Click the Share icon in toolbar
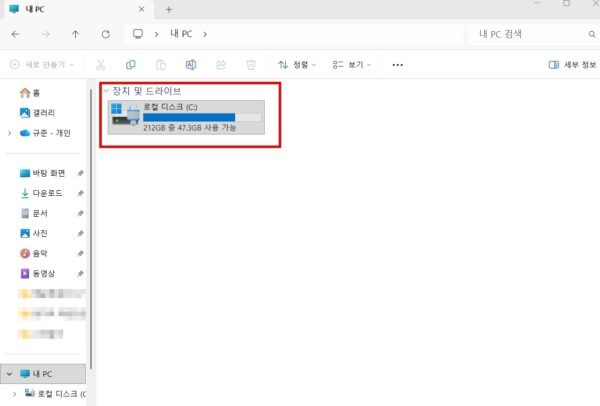600x406 pixels. point(221,65)
